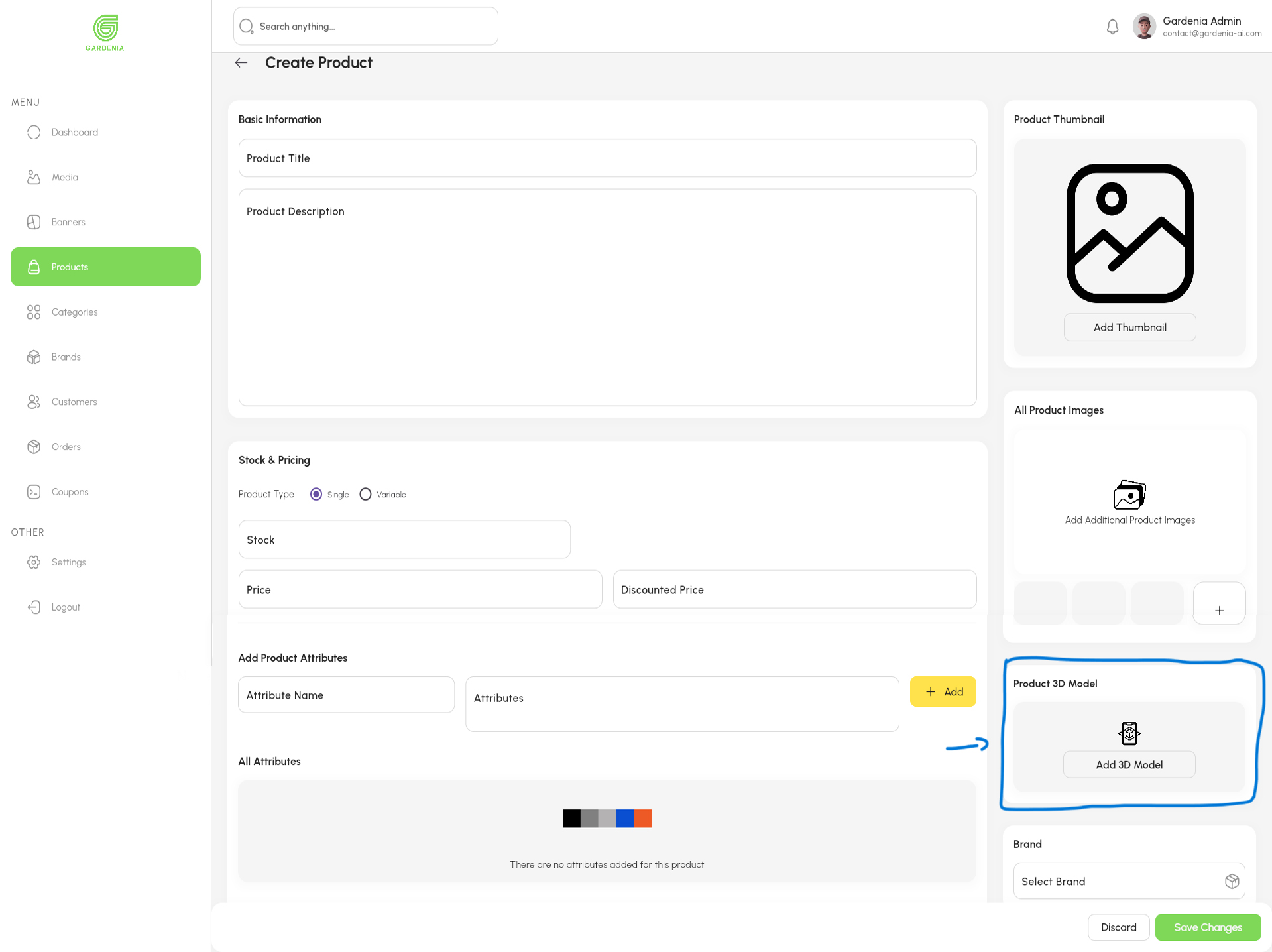Select the Single product type radio
Image resolution: width=1272 pixels, height=952 pixels.
(316, 494)
